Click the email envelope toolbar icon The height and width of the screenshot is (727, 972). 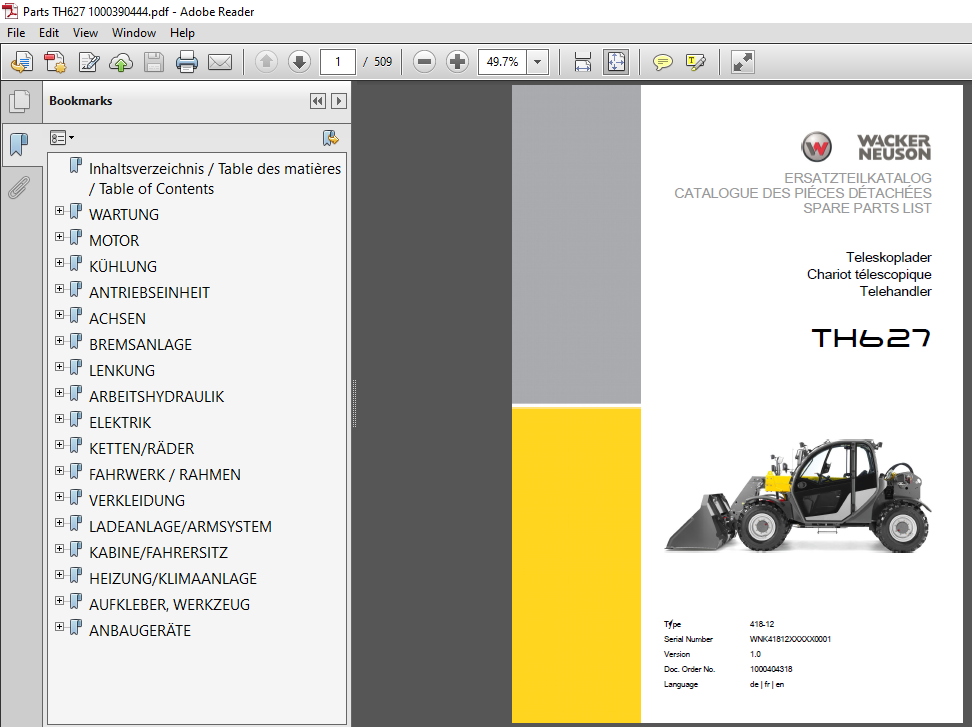coord(219,62)
